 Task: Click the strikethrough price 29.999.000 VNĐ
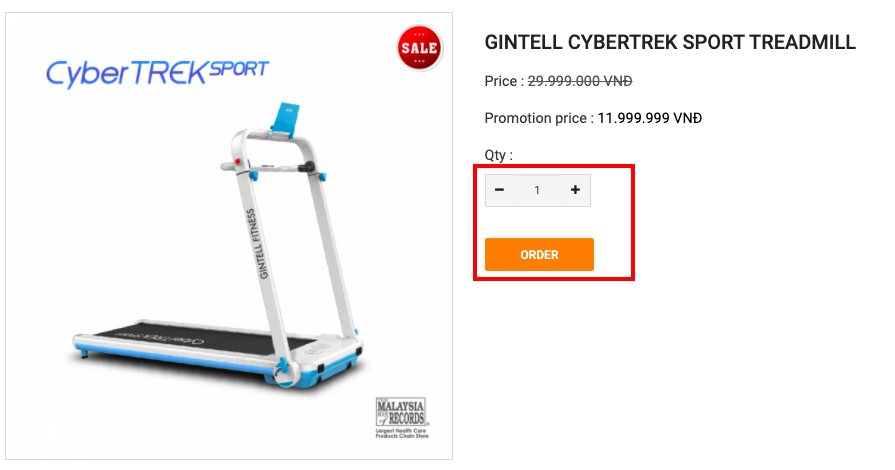tap(580, 81)
